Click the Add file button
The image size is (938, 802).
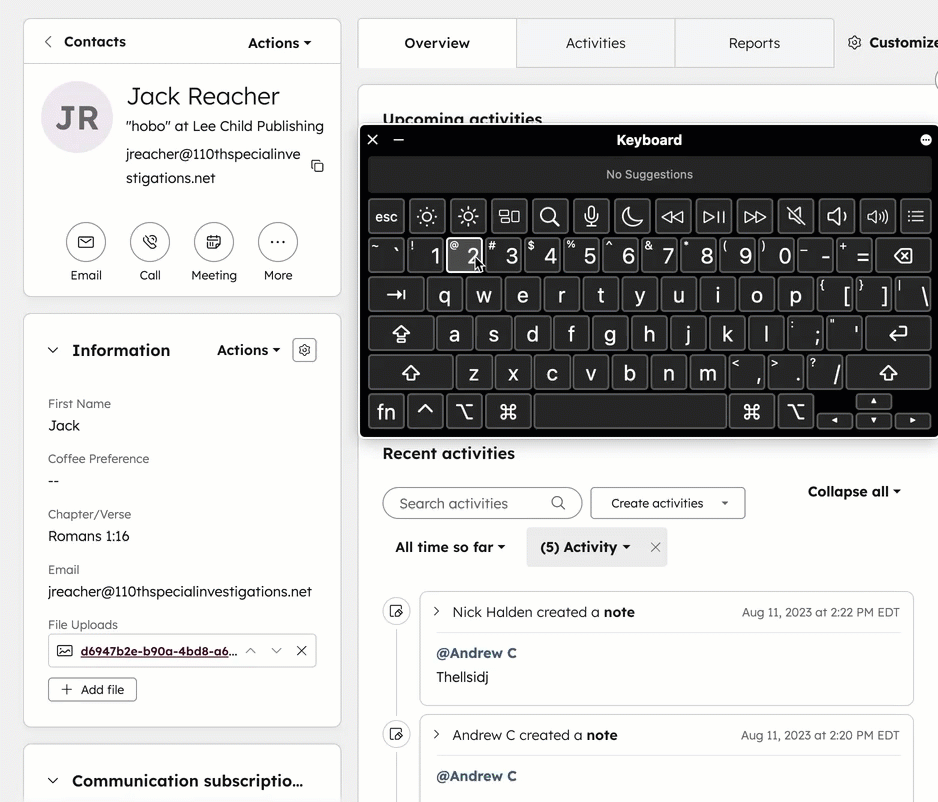[x=92, y=690]
